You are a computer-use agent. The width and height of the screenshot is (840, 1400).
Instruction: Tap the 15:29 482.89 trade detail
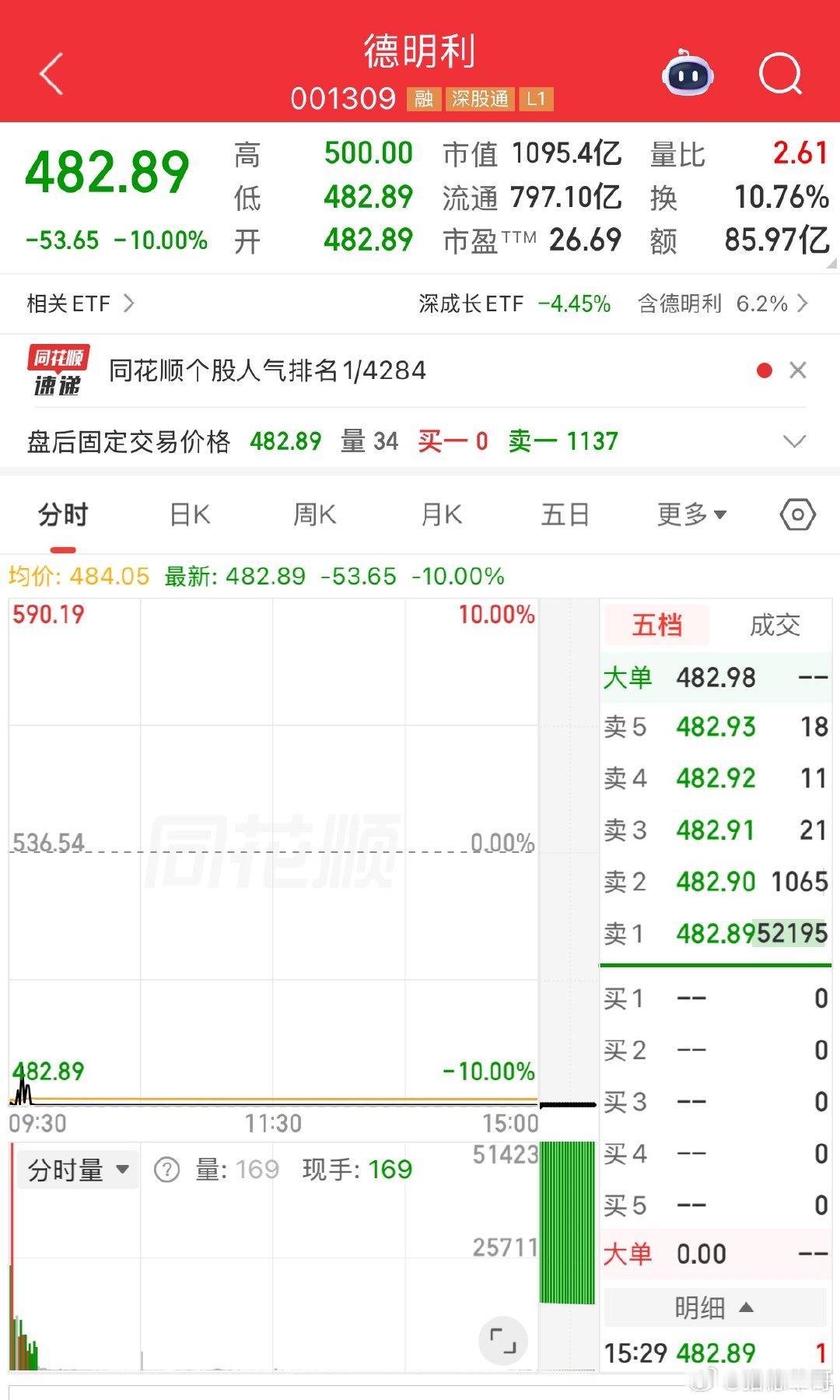pos(716,1353)
